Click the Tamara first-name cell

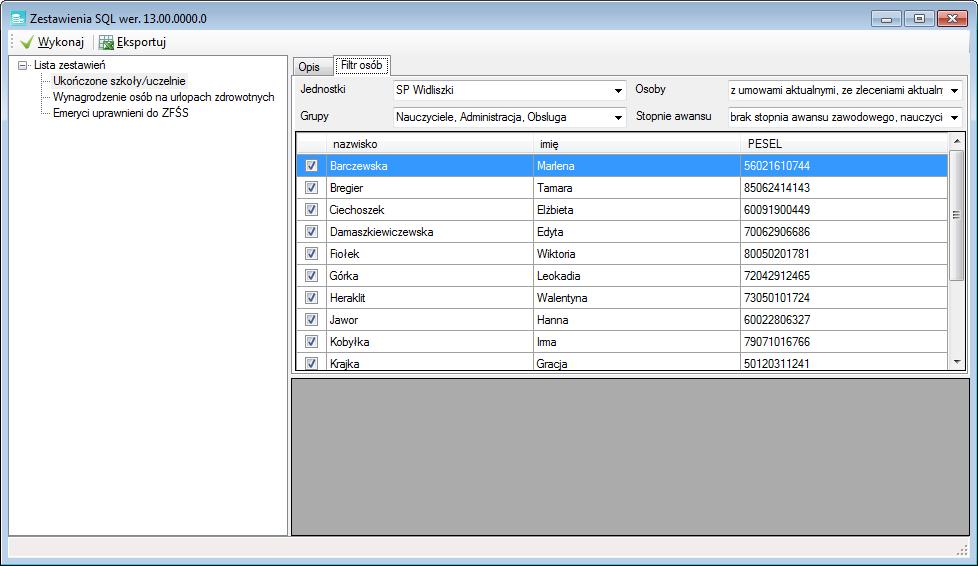tap(637, 188)
